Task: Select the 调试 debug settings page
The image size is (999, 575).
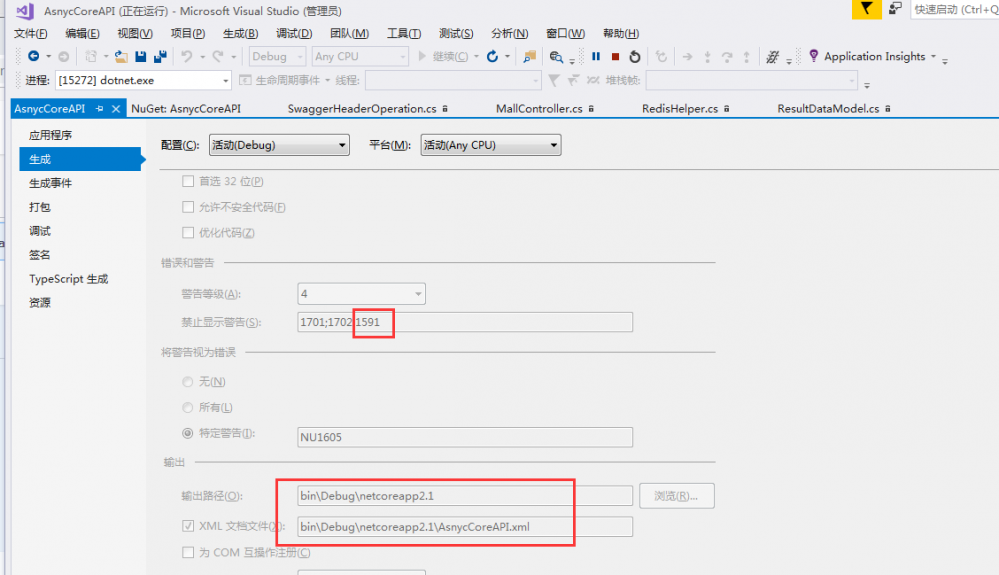Action: point(40,231)
